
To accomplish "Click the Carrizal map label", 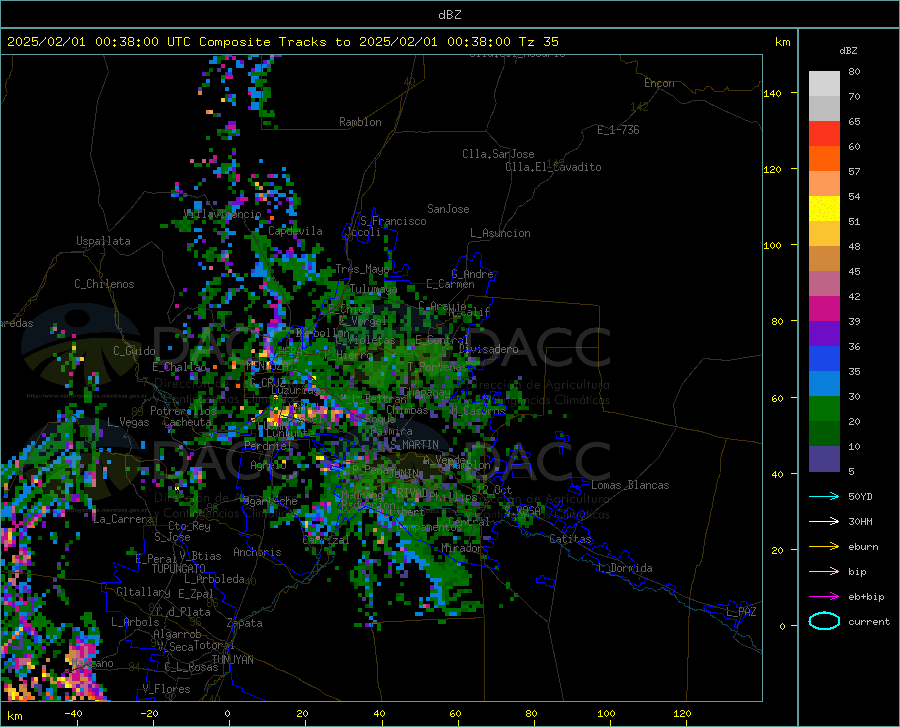I will coord(325,540).
